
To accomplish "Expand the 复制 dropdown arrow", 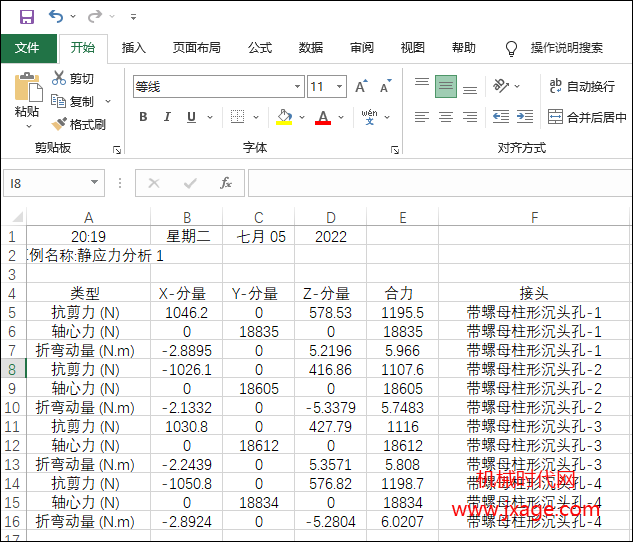I will (x=108, y=101).
